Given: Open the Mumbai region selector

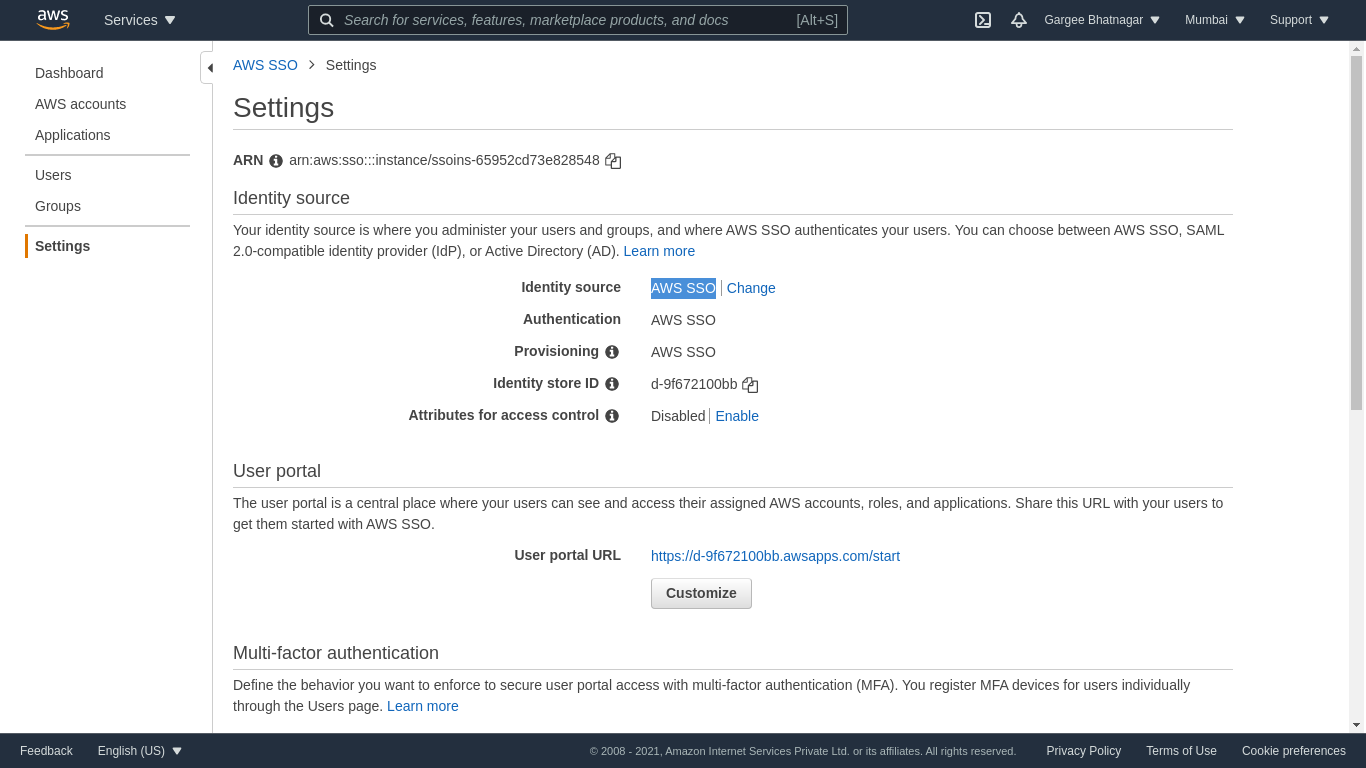Looking at the screenshot, I should click(x=1215, y=20).
